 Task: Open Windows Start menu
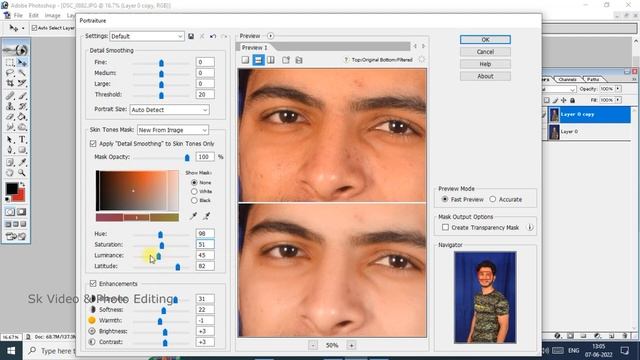click(x=11, y=351)
